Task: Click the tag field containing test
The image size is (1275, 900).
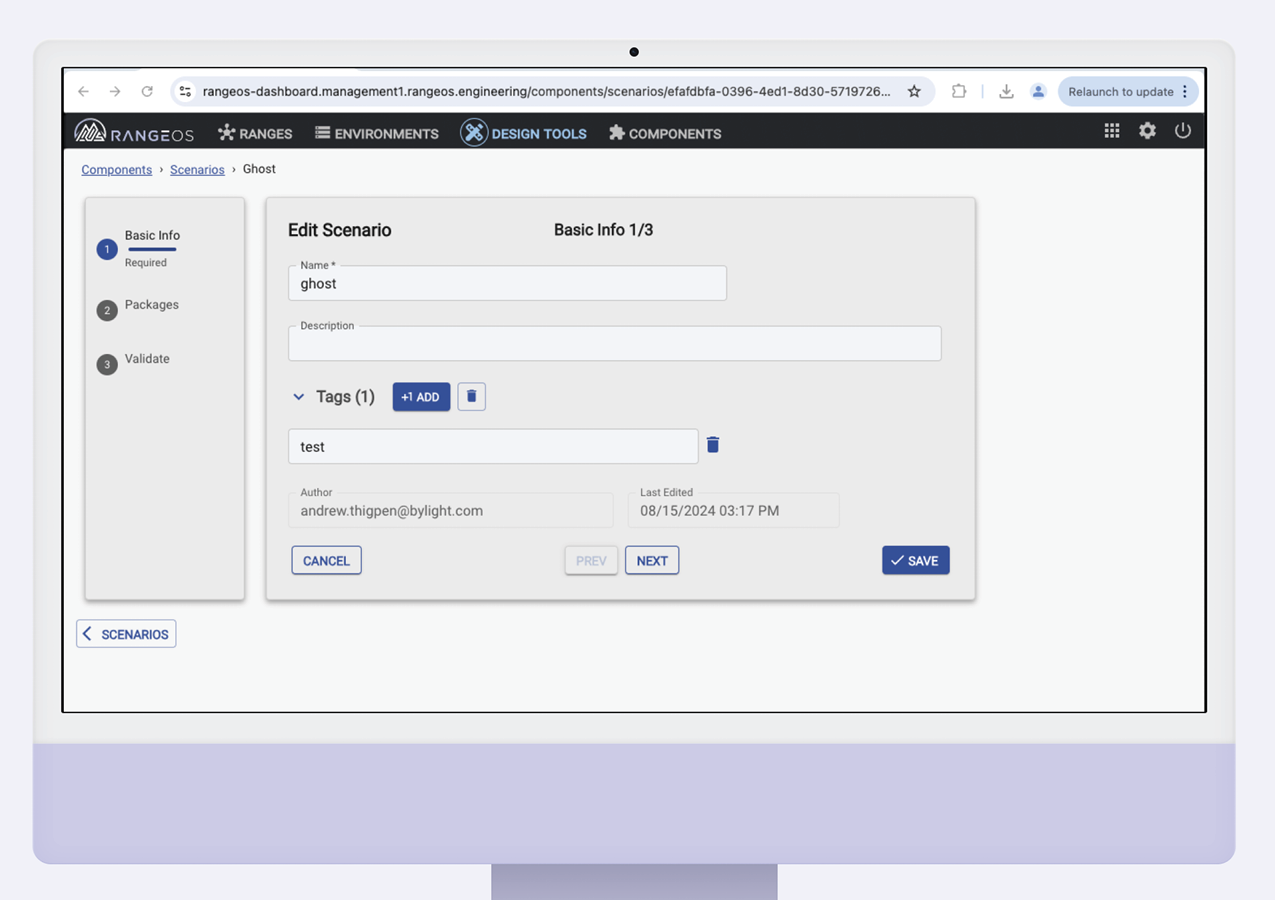Action: (x=493, y=446)
